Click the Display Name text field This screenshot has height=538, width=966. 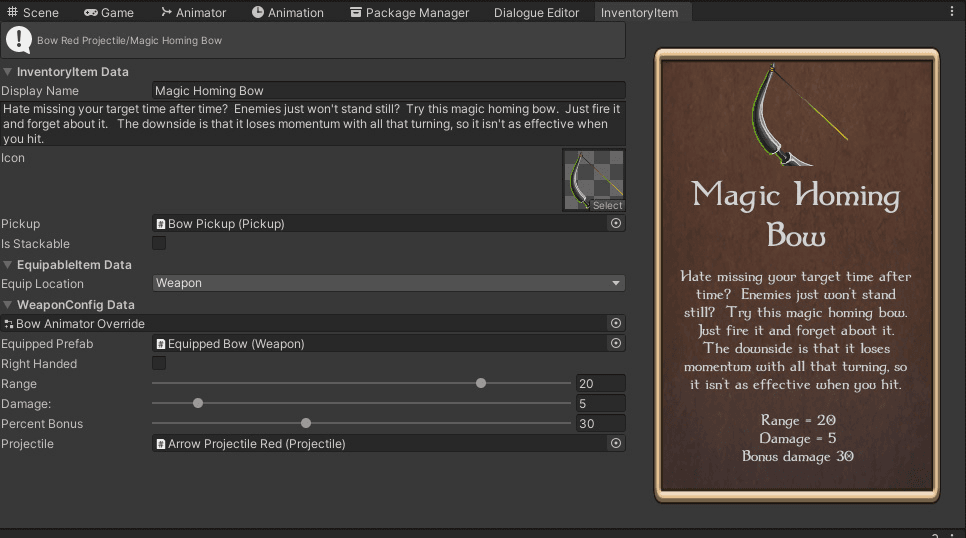(x=389, y=91)
